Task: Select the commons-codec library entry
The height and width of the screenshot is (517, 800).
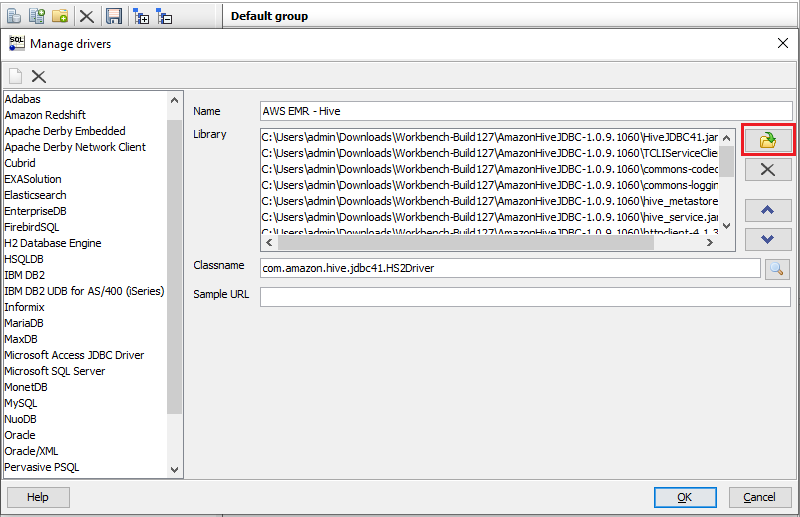Action: [490, 169]
